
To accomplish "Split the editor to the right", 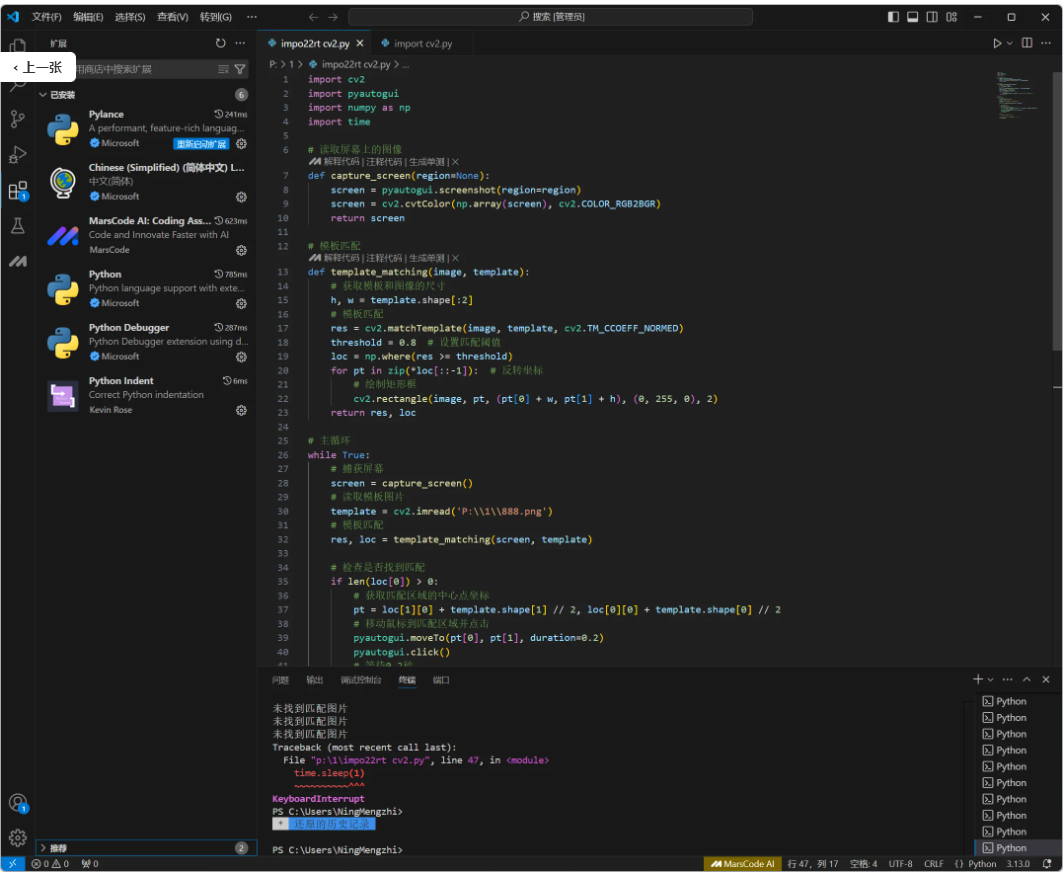I will click(1027, 44).
